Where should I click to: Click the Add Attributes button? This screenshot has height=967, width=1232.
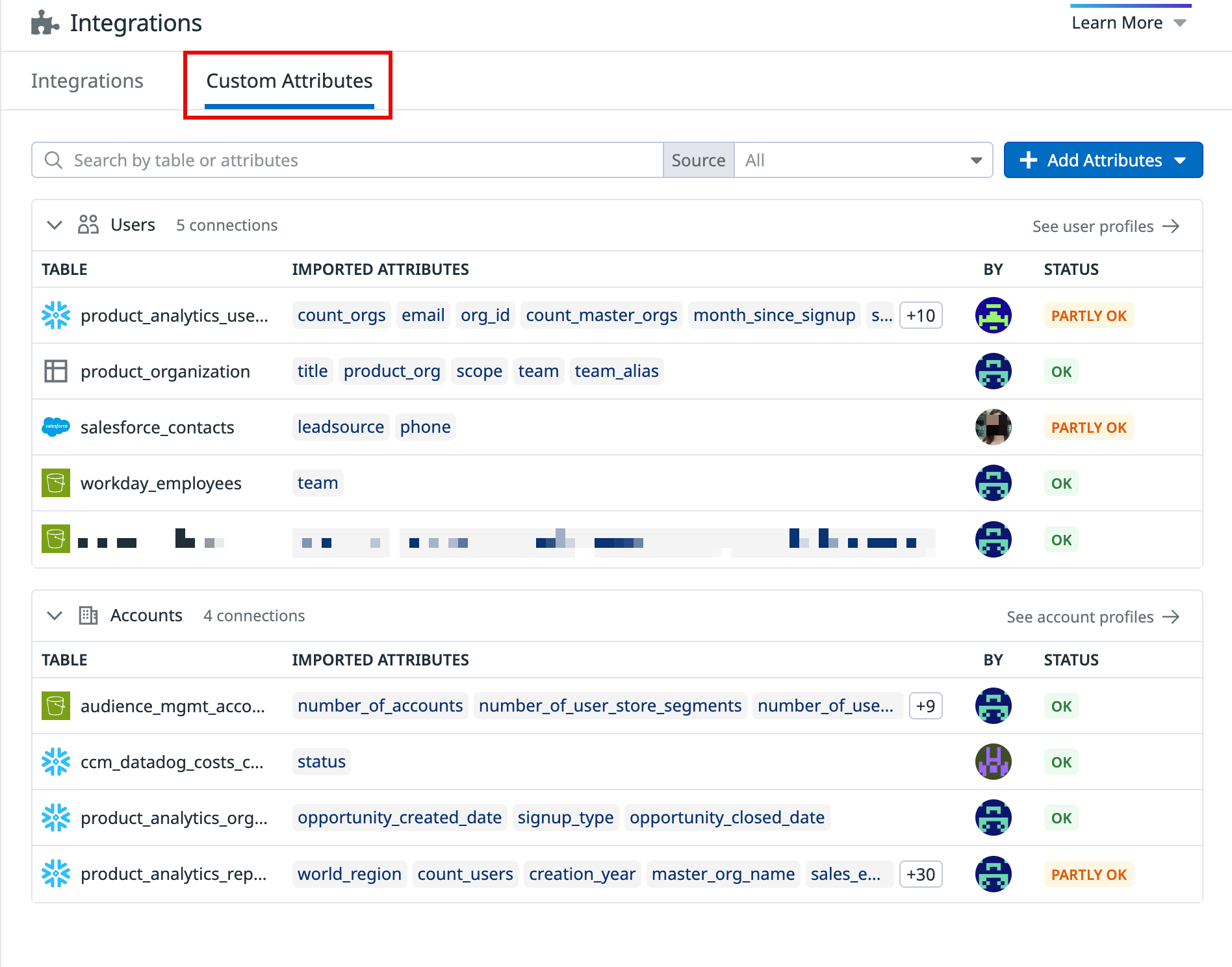pyautogui.click(x=1103, y=161)
